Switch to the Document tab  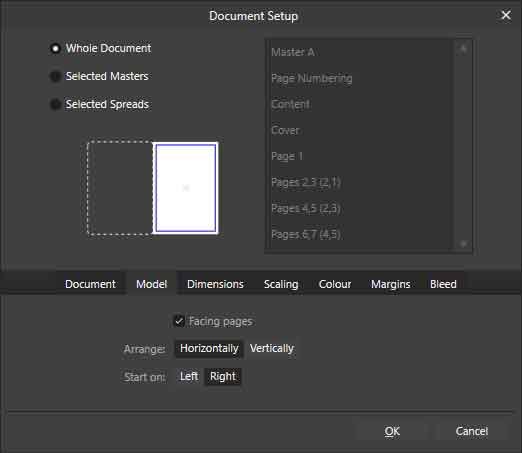(90, 284)
